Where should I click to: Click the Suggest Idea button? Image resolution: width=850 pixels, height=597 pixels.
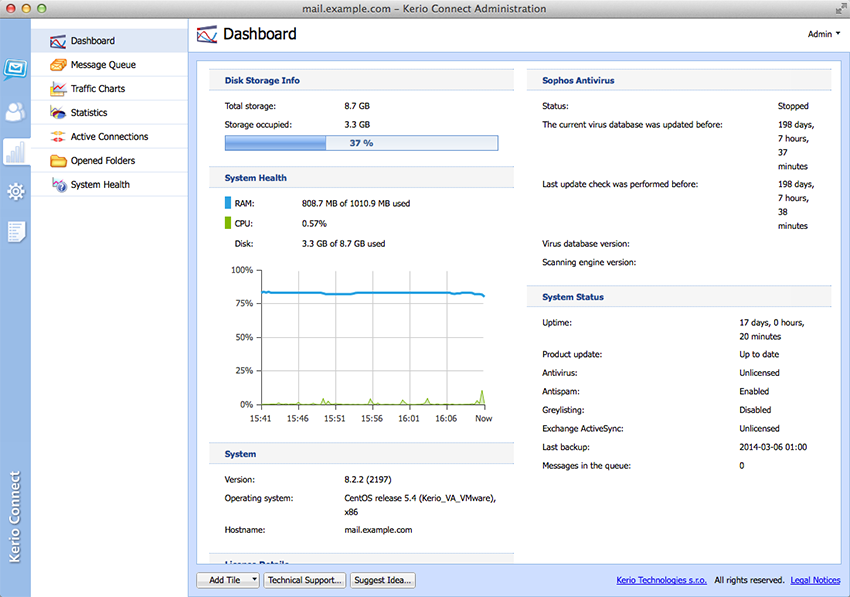[382, 580]
